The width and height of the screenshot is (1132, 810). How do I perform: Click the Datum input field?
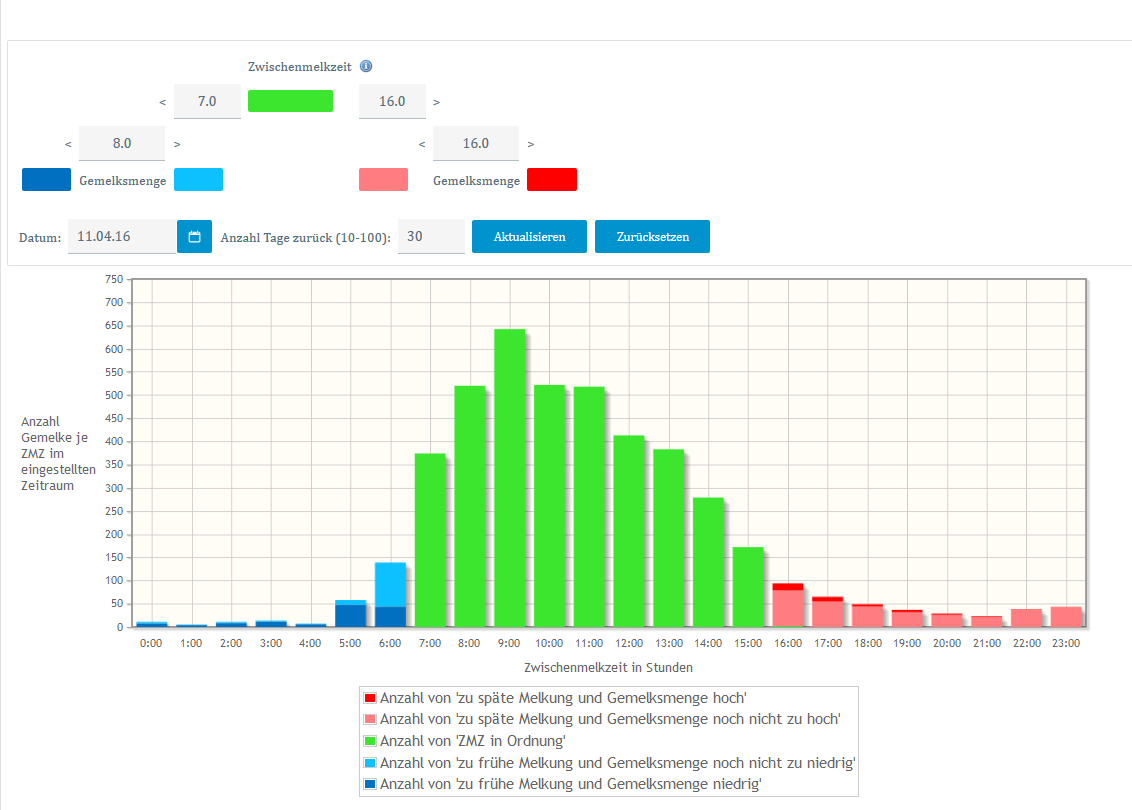[121, 237]
